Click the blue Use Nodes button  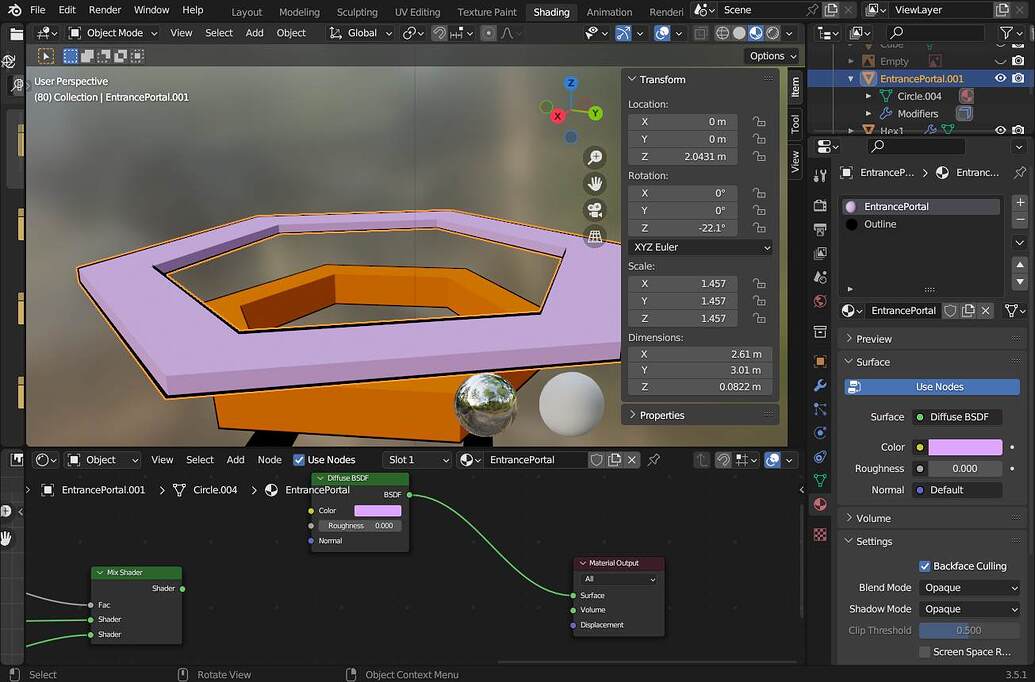click(931, 387)
